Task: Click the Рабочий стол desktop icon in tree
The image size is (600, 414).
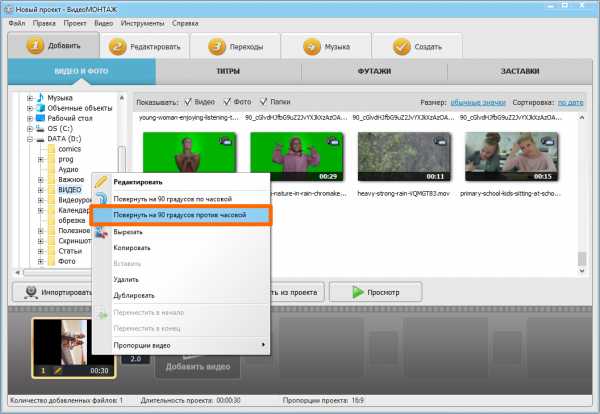Action: (40, 117)
